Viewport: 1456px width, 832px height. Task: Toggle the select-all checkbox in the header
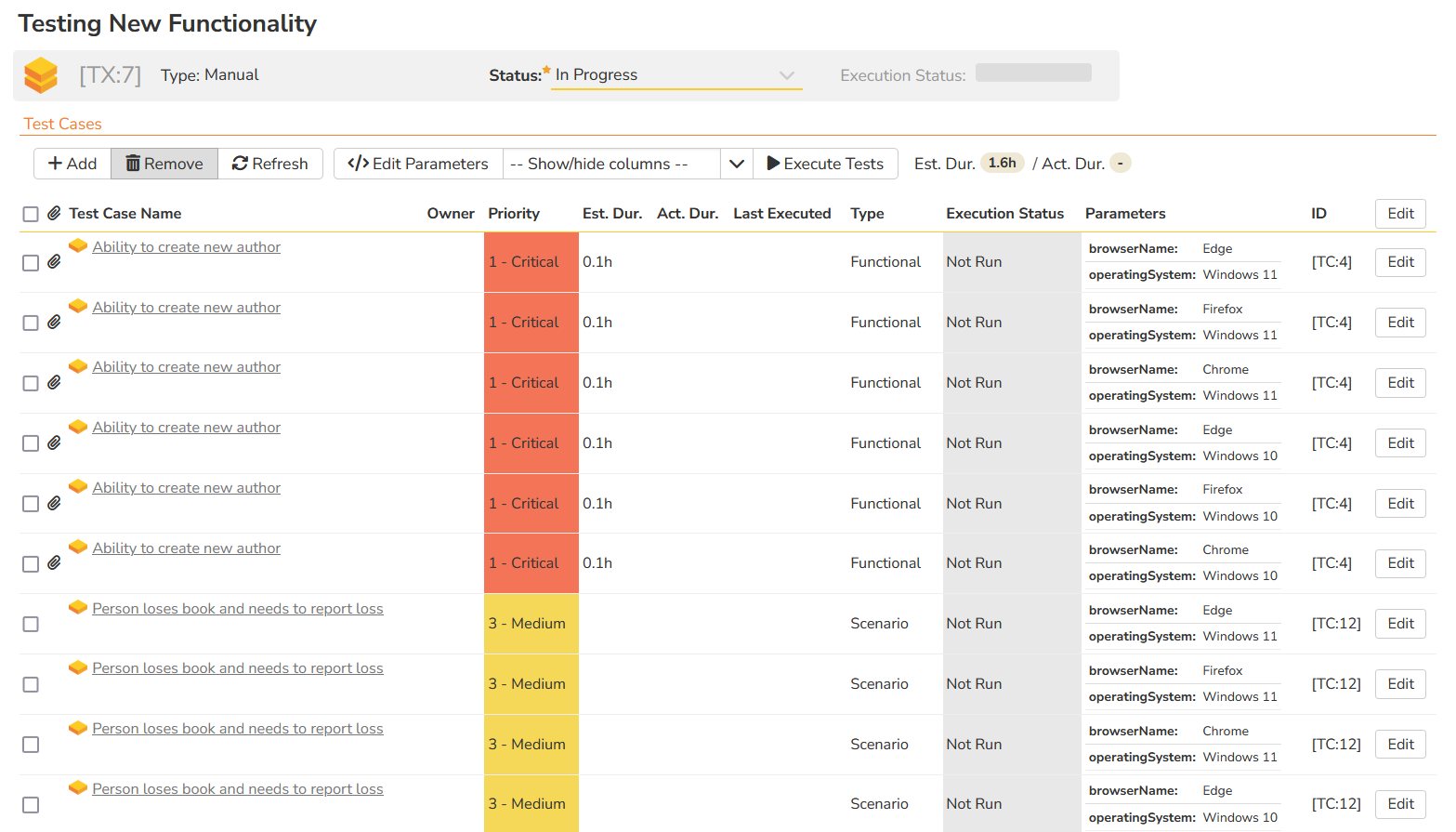[31, 215]
